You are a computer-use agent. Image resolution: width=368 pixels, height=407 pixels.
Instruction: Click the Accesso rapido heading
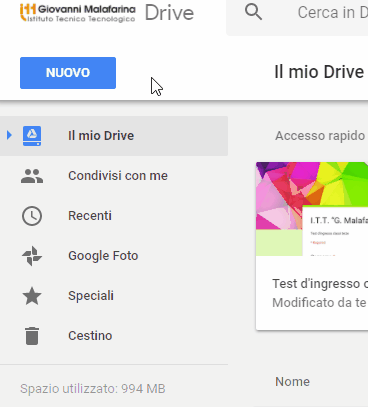pyautogui.click(x=320, y=136)
